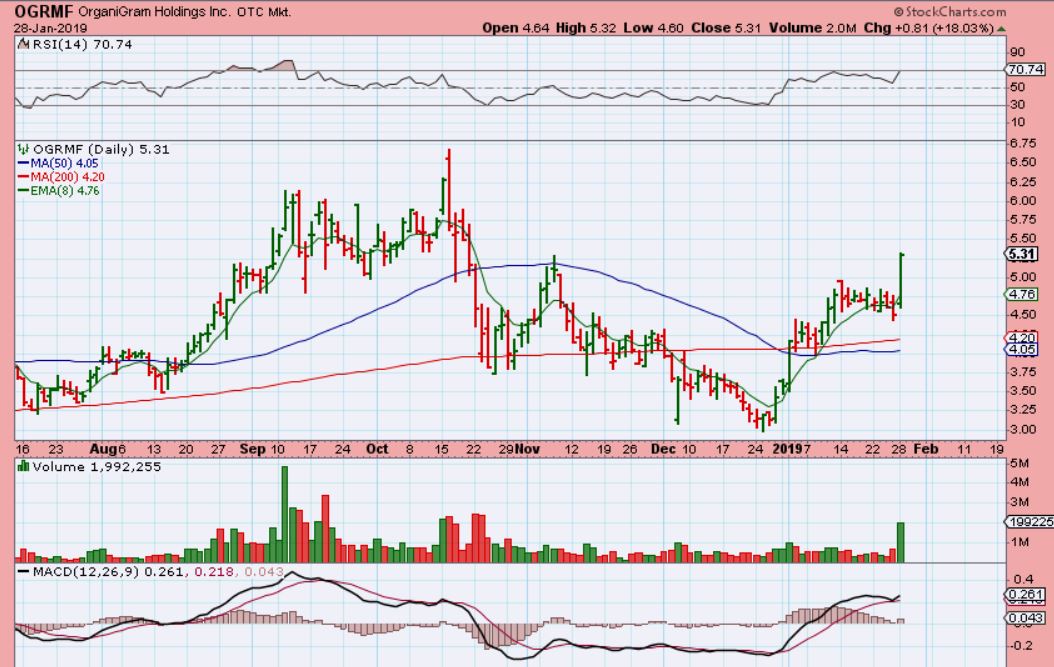Click the MA(200) 4.20 legend entry

click(61, 177)
